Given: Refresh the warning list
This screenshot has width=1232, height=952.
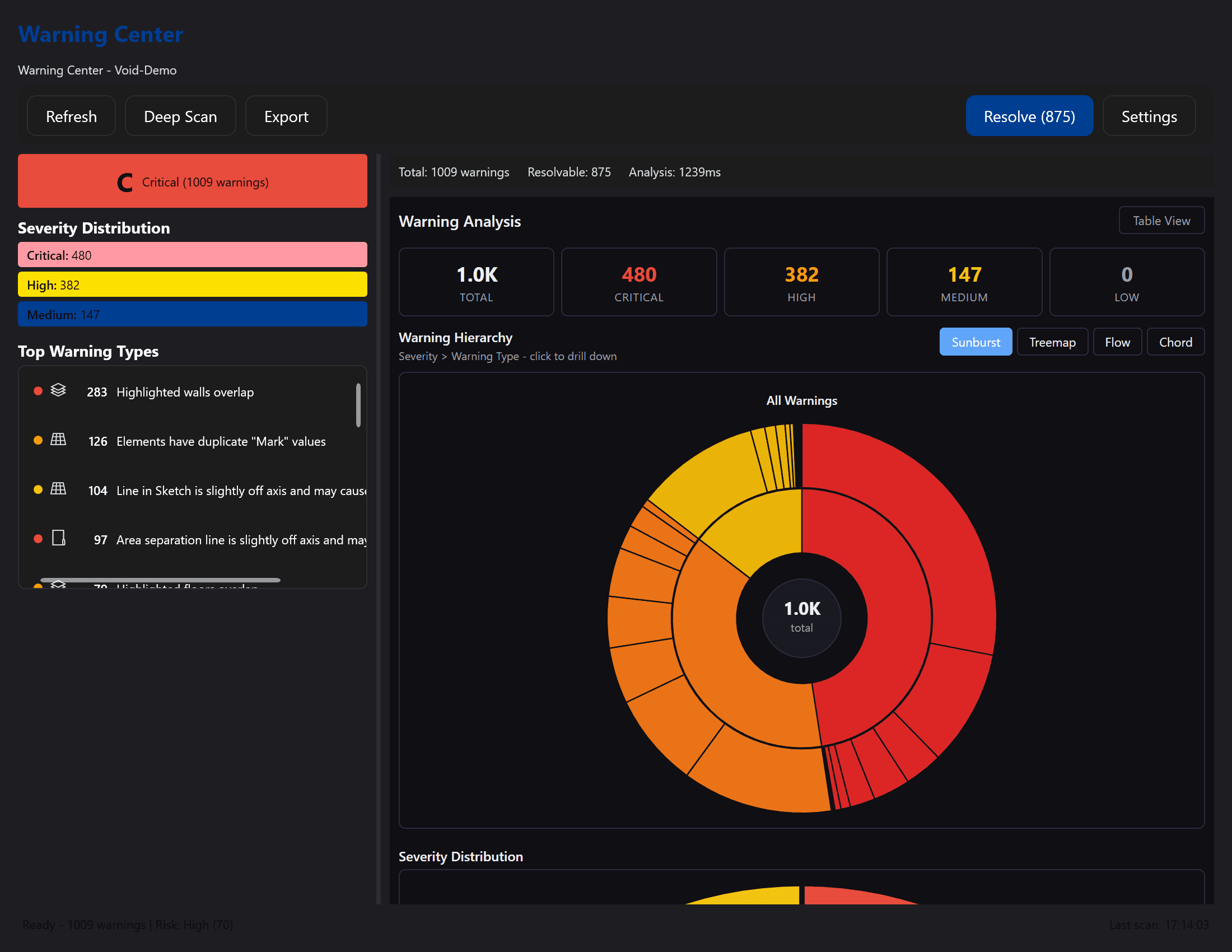Looking at the screenshot, I should 71,116.
